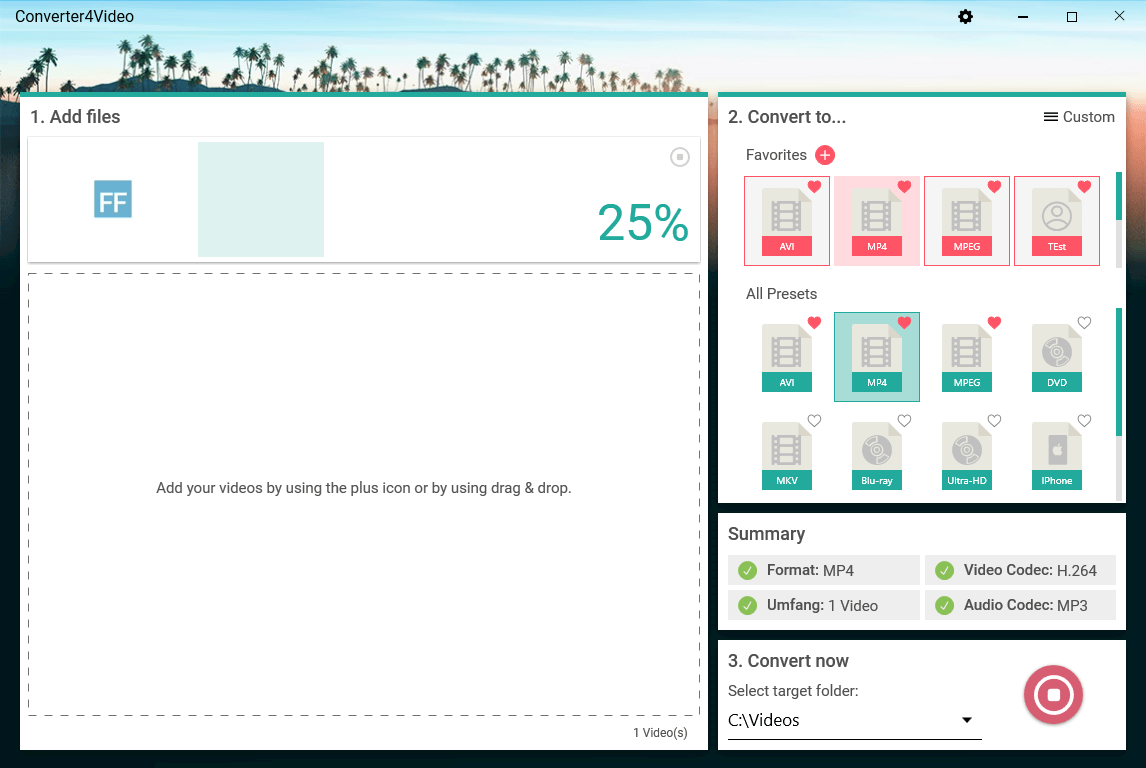Click the C:\Videos target folder field
This screenshot has height=768, width=1146.
pos(854,721)
